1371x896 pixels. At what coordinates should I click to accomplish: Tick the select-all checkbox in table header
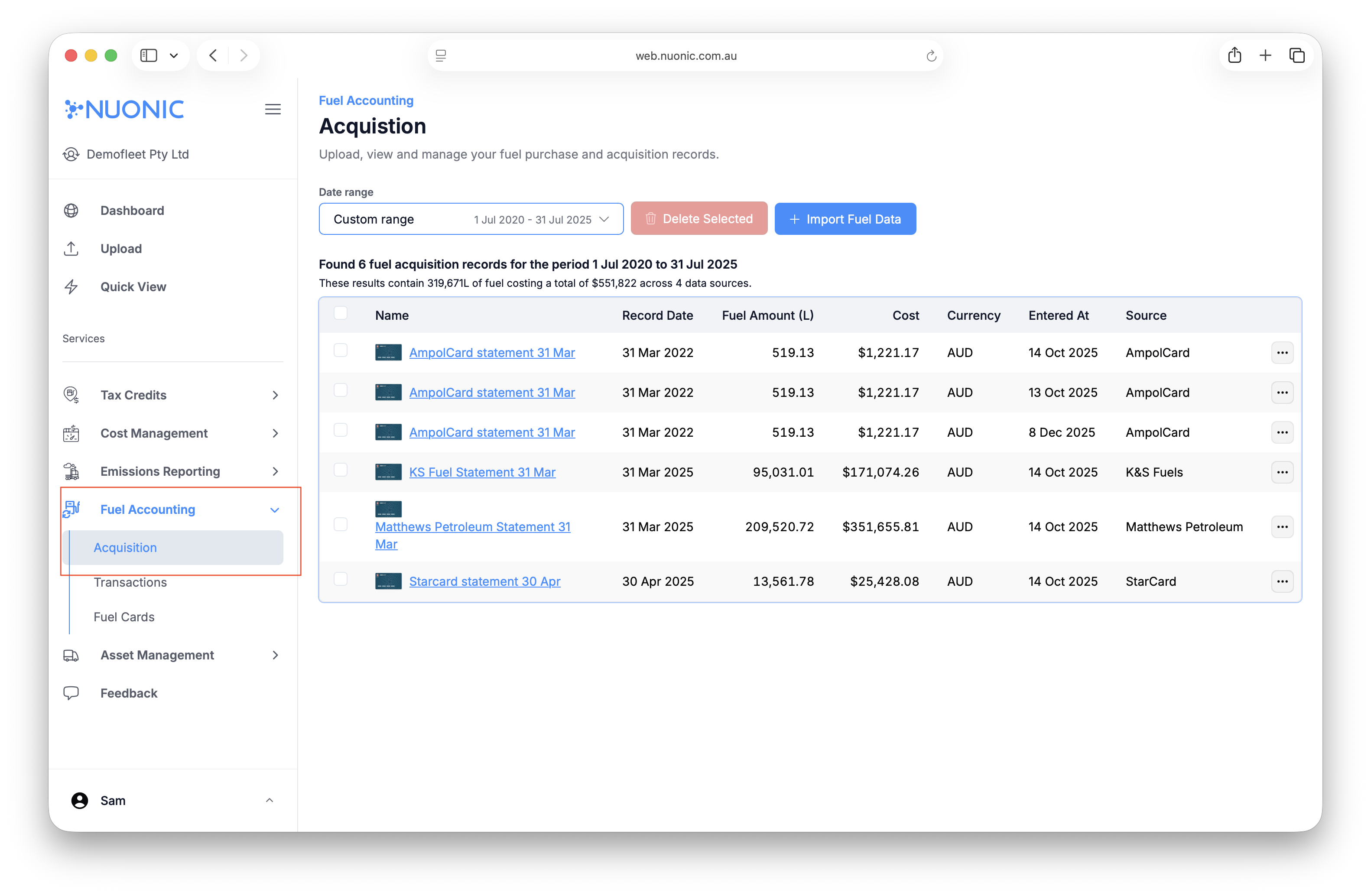(x=341, y=313)
